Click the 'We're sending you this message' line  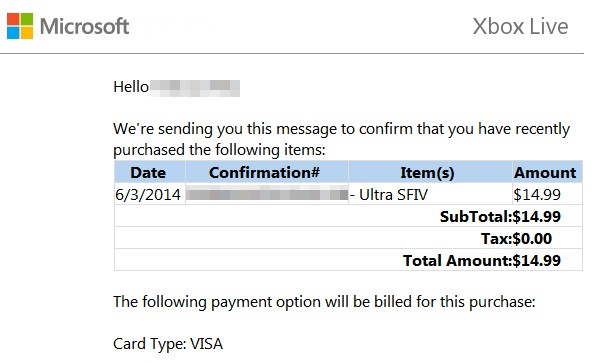tap(342, 129)
